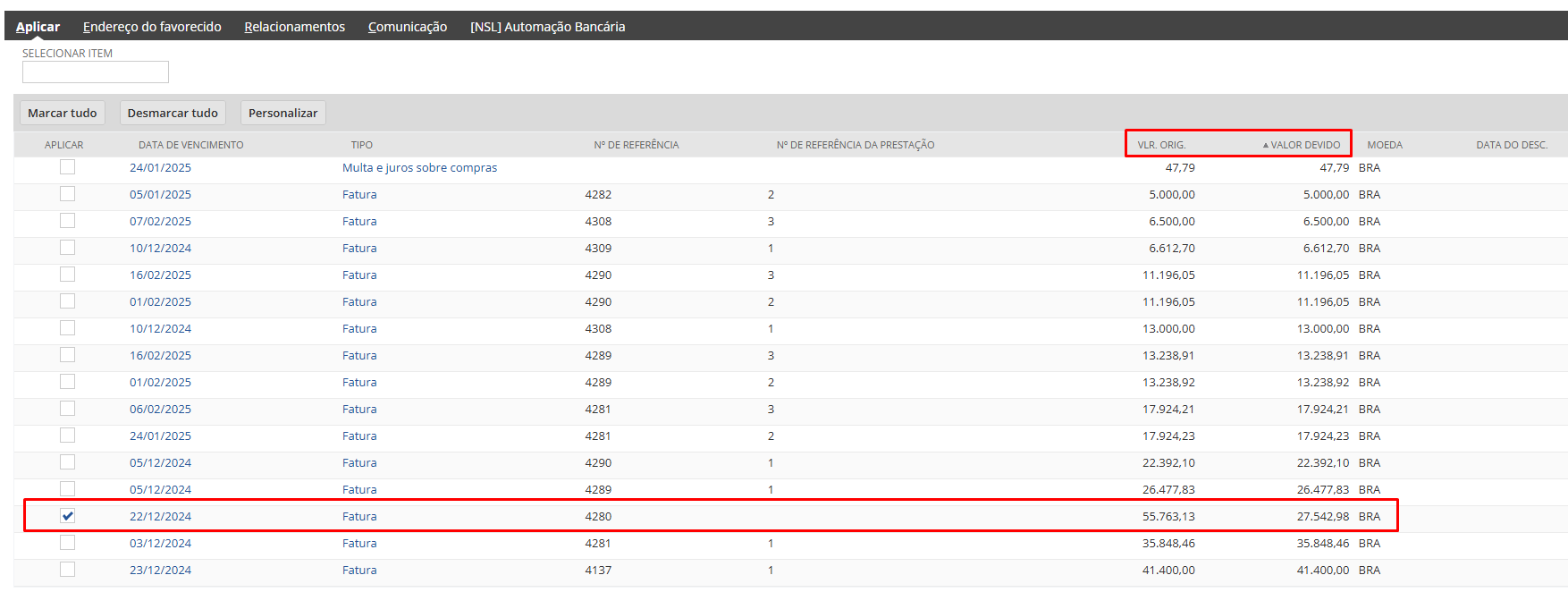The height and width of the screenshot is (609, 1568).
Task: Open the Relacionamentos tab
Action: coord(294,27)
